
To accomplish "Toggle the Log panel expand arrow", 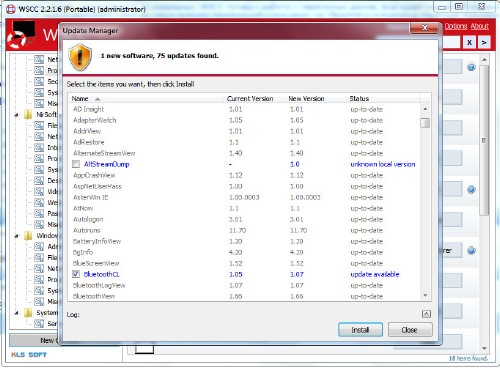I will (x=426, y=314).
